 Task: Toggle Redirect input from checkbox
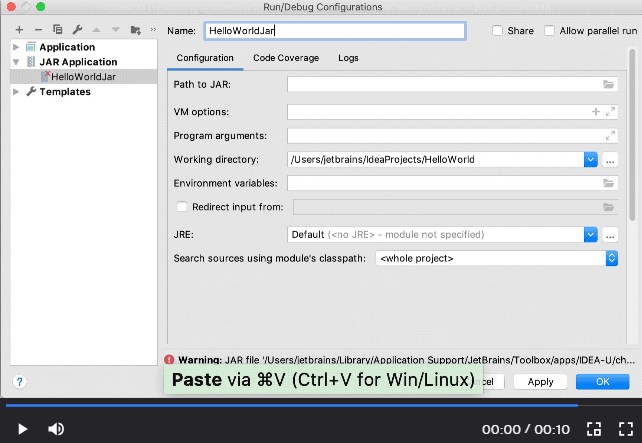182,207
